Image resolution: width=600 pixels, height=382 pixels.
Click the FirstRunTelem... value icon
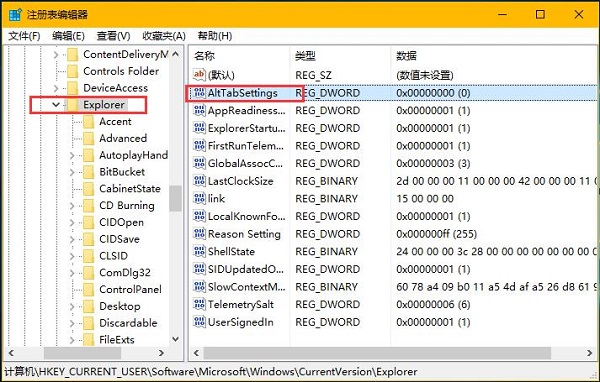199,145
